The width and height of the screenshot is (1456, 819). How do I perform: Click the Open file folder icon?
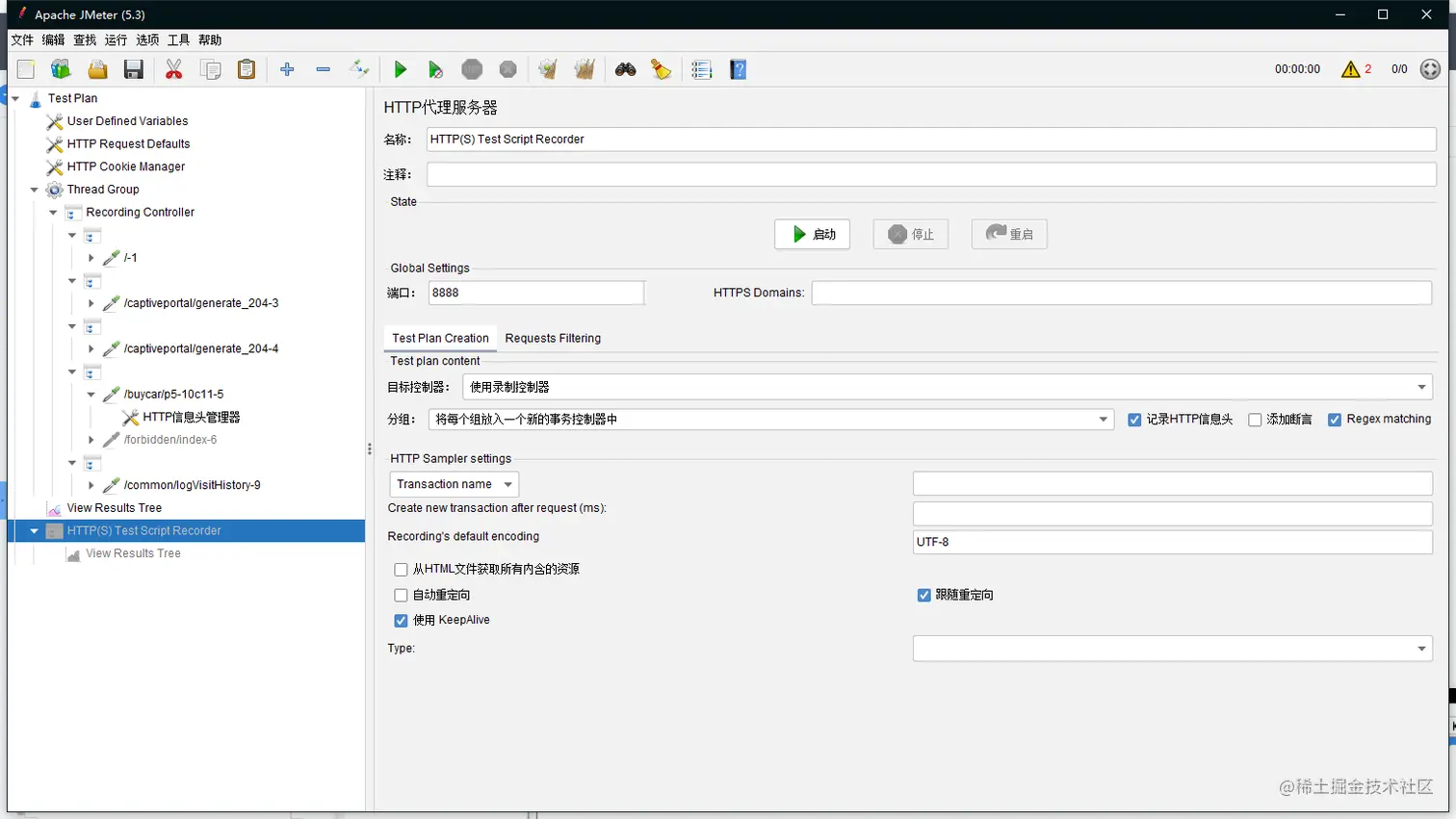(x=97, y=69)
